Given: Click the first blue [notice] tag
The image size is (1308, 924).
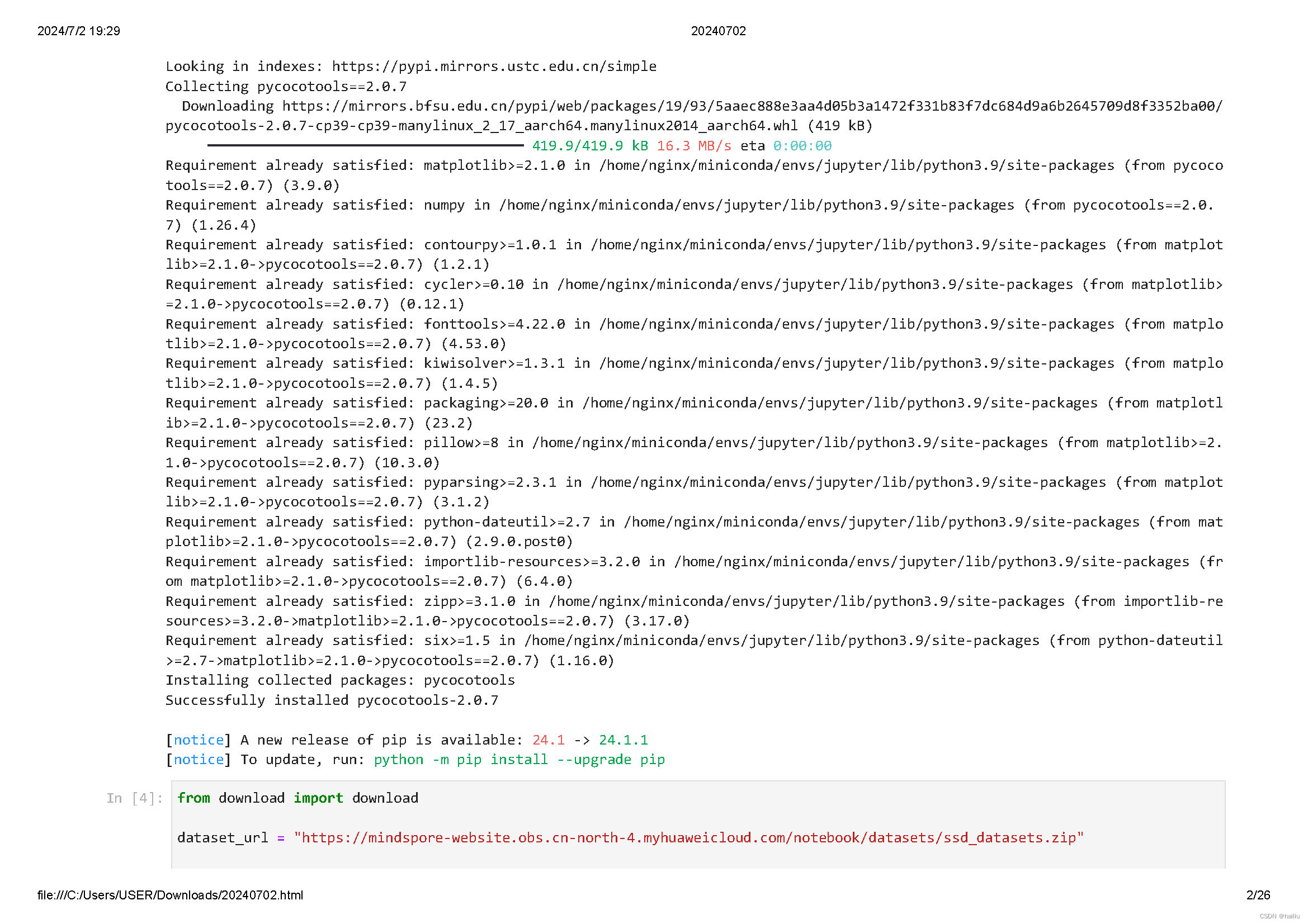Looking at the screenshot, I should pos(199,740).
